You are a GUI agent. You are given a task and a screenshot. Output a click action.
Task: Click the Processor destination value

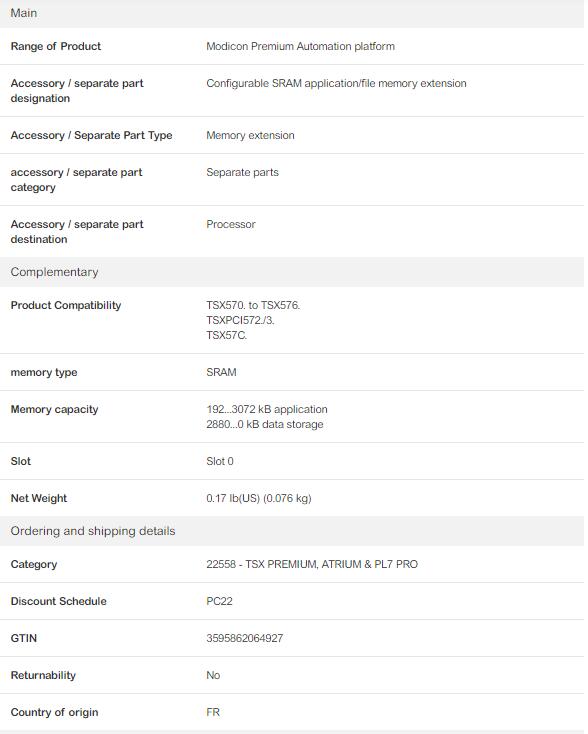231,224
